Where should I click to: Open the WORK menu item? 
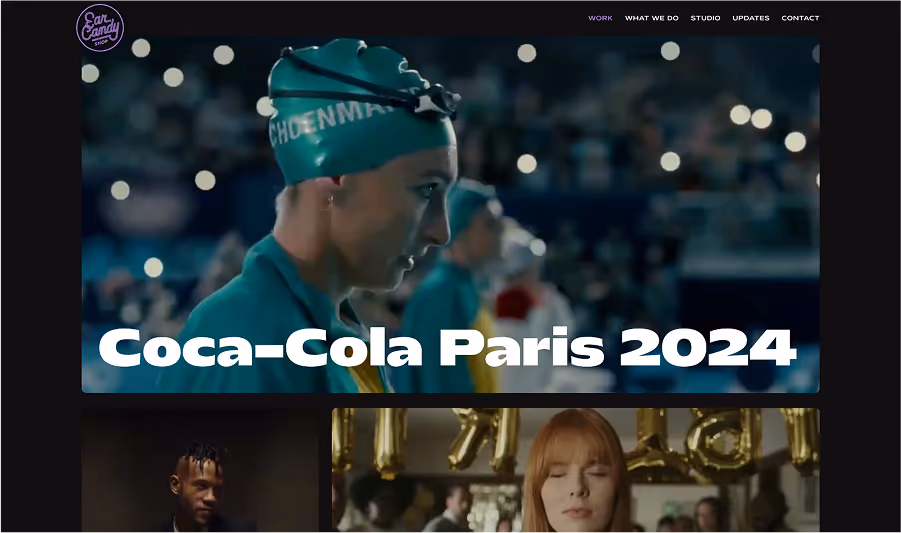click(x=600, y=18)
